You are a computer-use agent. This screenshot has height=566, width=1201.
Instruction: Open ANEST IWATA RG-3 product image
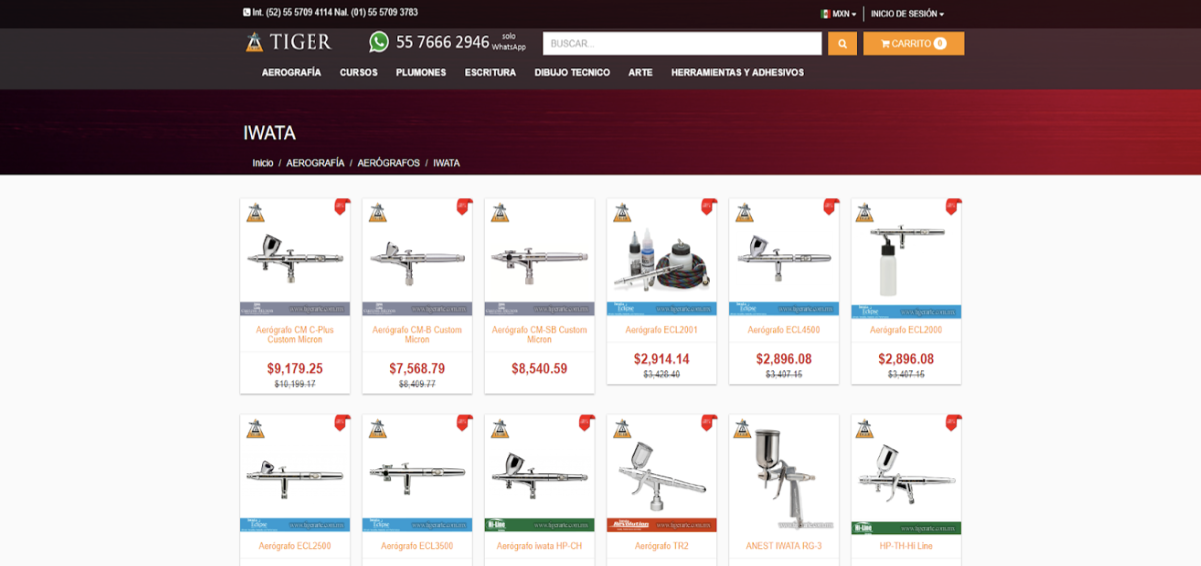[x=784, y=473]
